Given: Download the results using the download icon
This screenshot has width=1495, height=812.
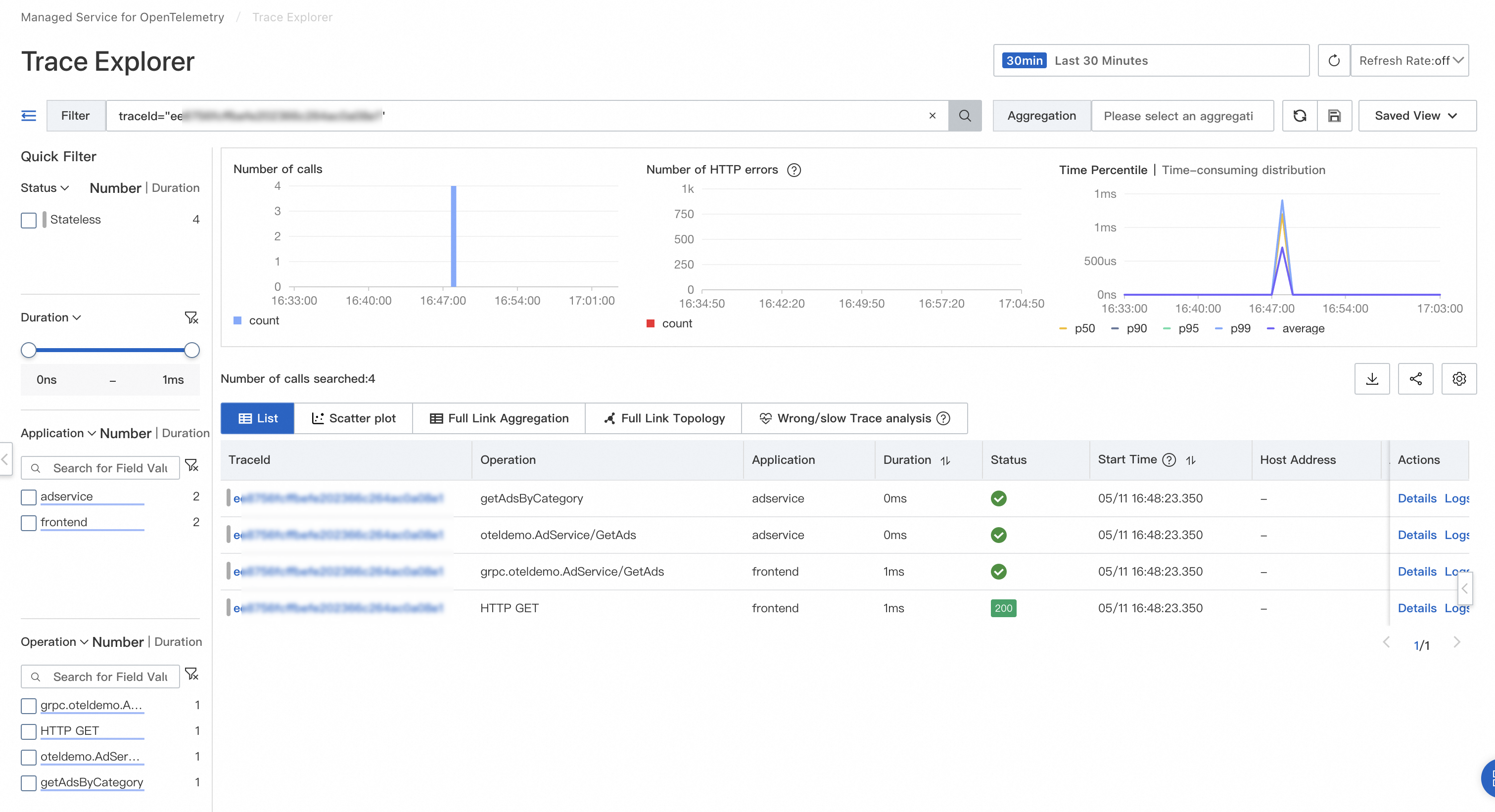Looking at the screenshot, I should click(1372, 379).
